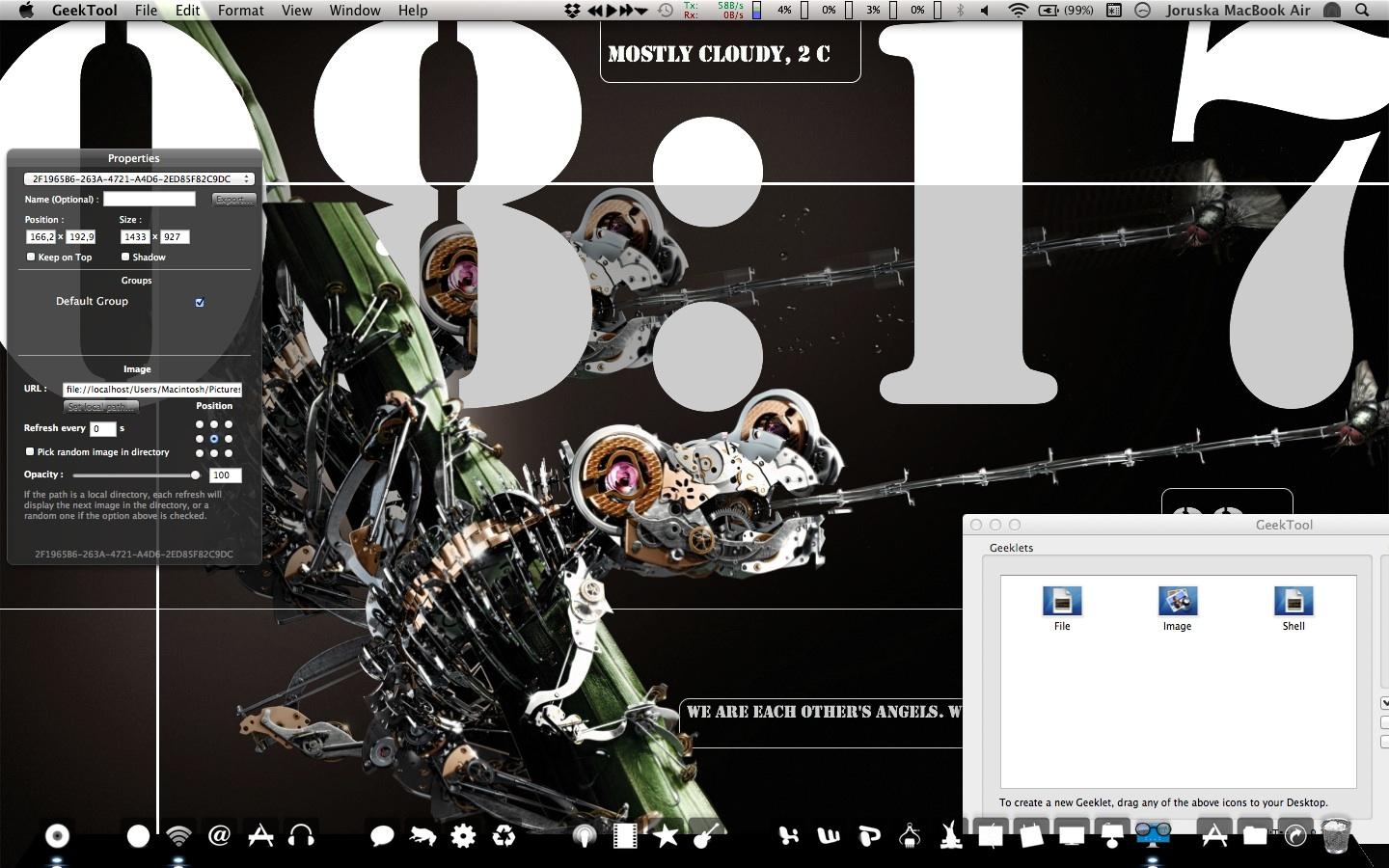Select the Shell geeklet icon
The image size is (1389, 868).
tap(1294, 602)
